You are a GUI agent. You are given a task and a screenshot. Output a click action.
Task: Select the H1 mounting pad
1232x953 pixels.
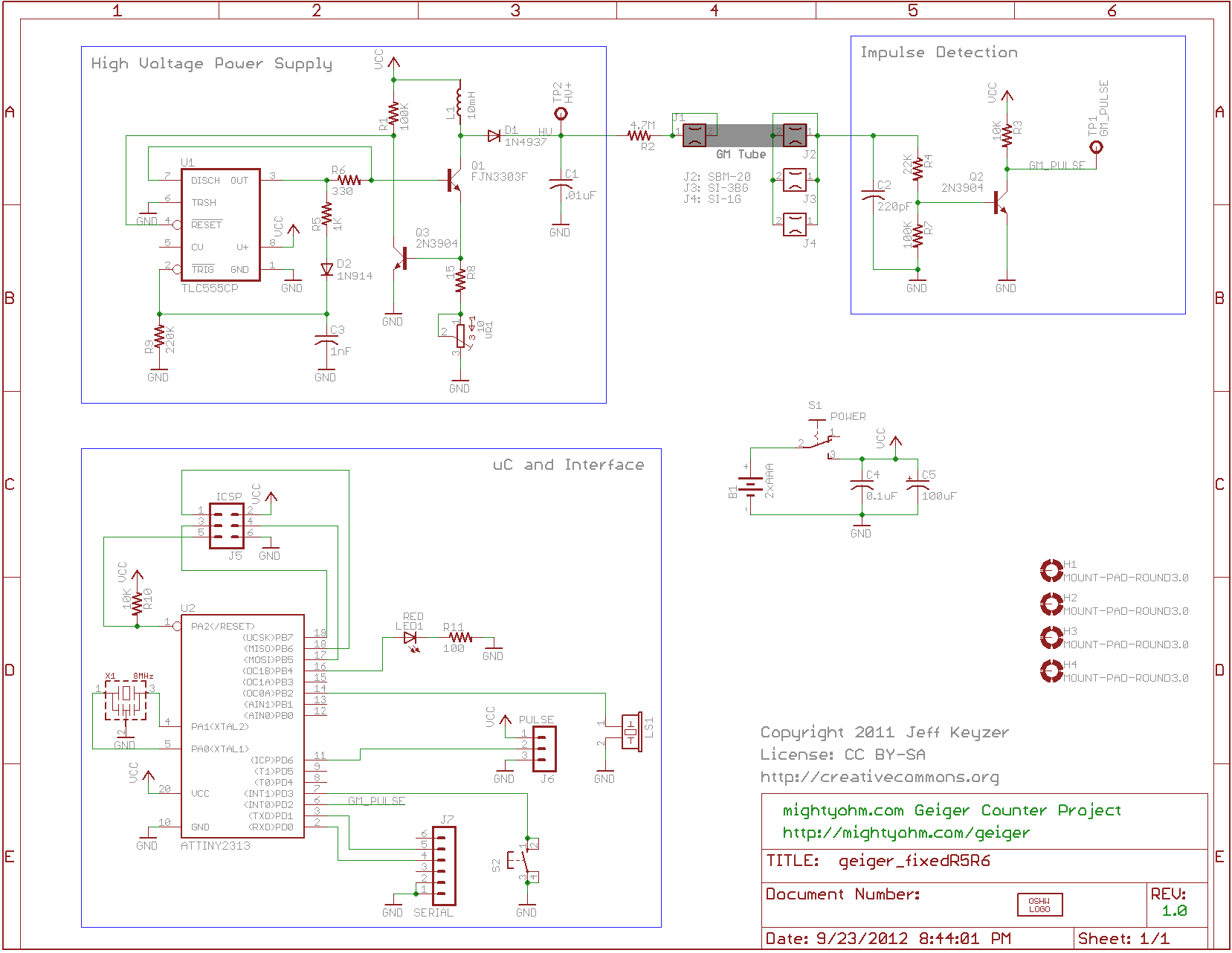click(x=1051, y=571)
